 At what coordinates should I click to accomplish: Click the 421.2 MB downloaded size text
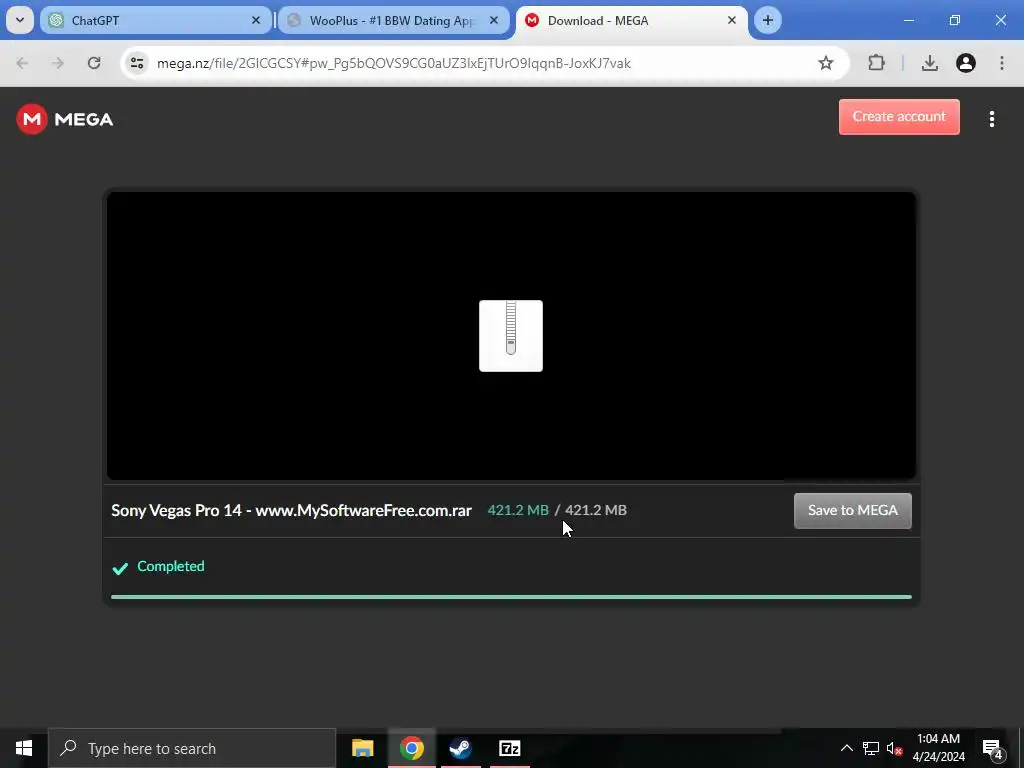(518, 510)
